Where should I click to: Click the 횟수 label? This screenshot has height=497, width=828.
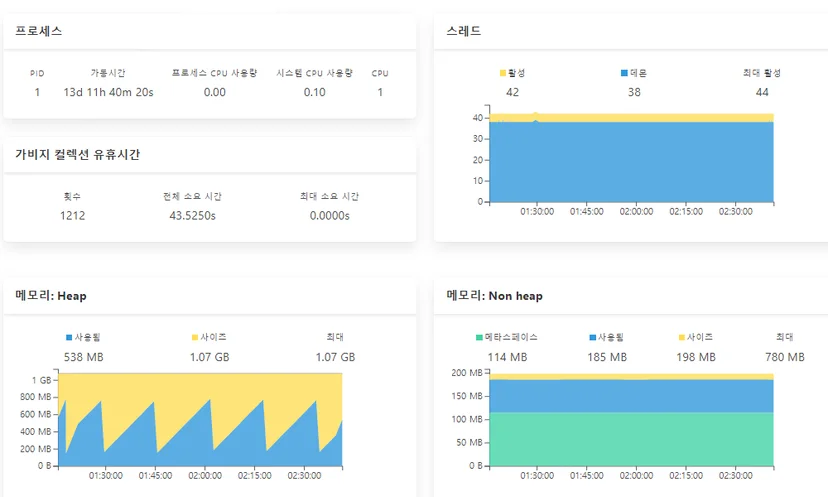pyautogui.click(x=72, y=196)
